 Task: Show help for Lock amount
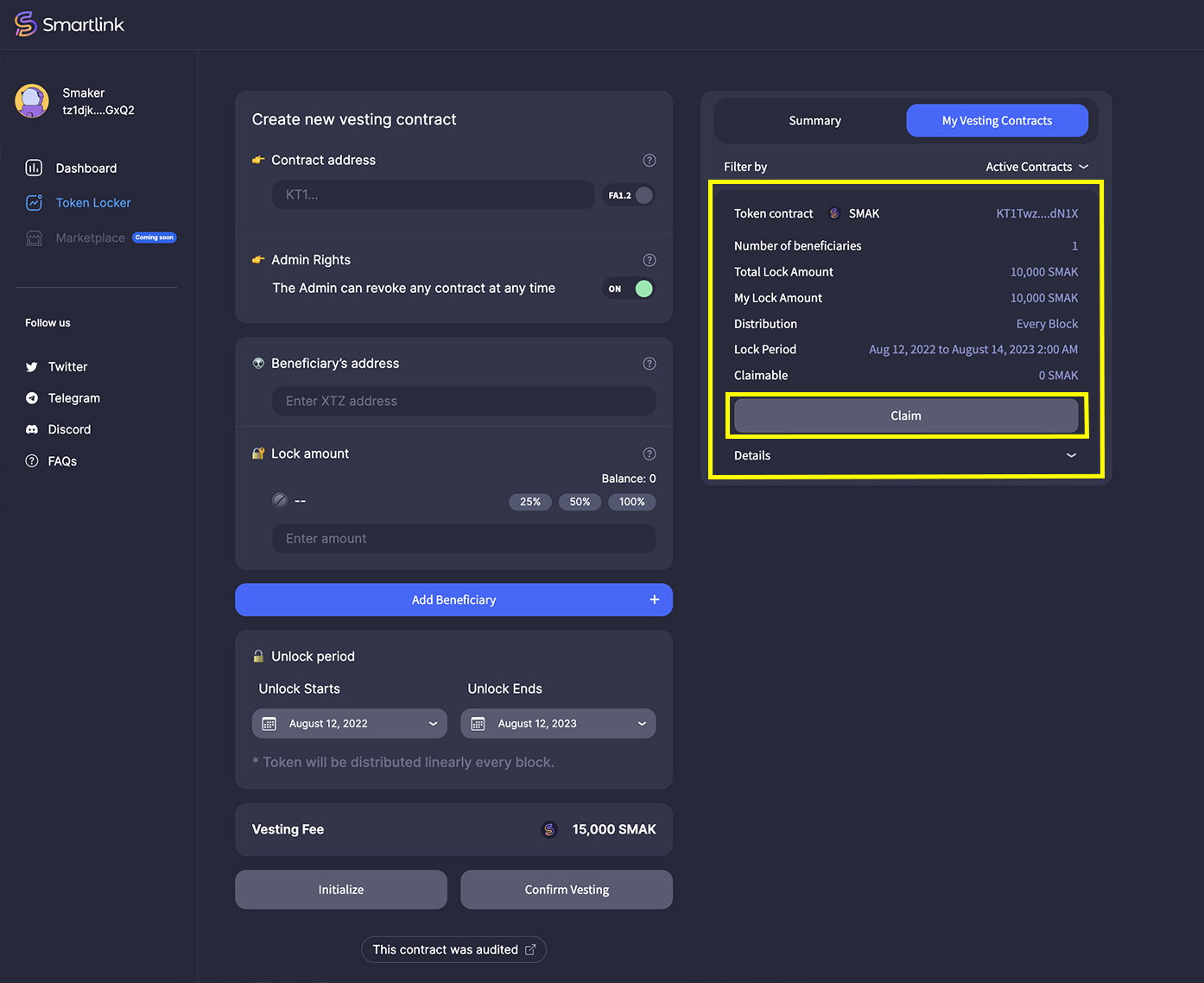[x=650, y=453]
